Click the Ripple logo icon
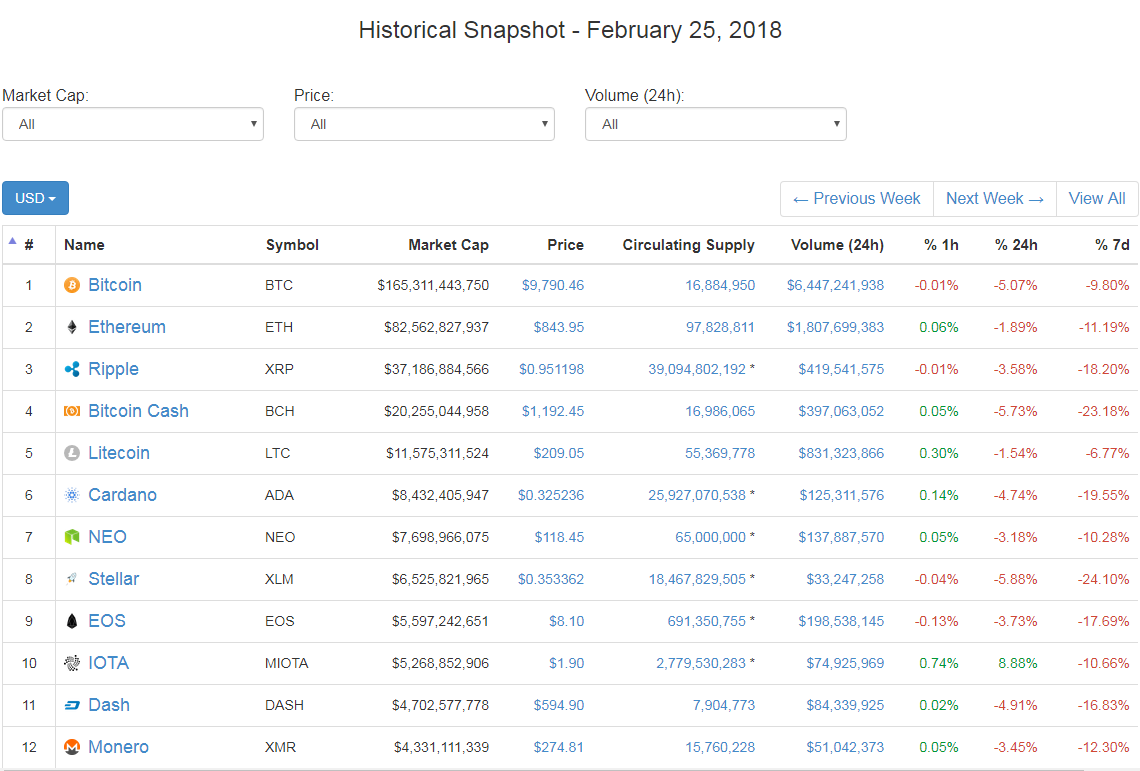 click(71, 369)
